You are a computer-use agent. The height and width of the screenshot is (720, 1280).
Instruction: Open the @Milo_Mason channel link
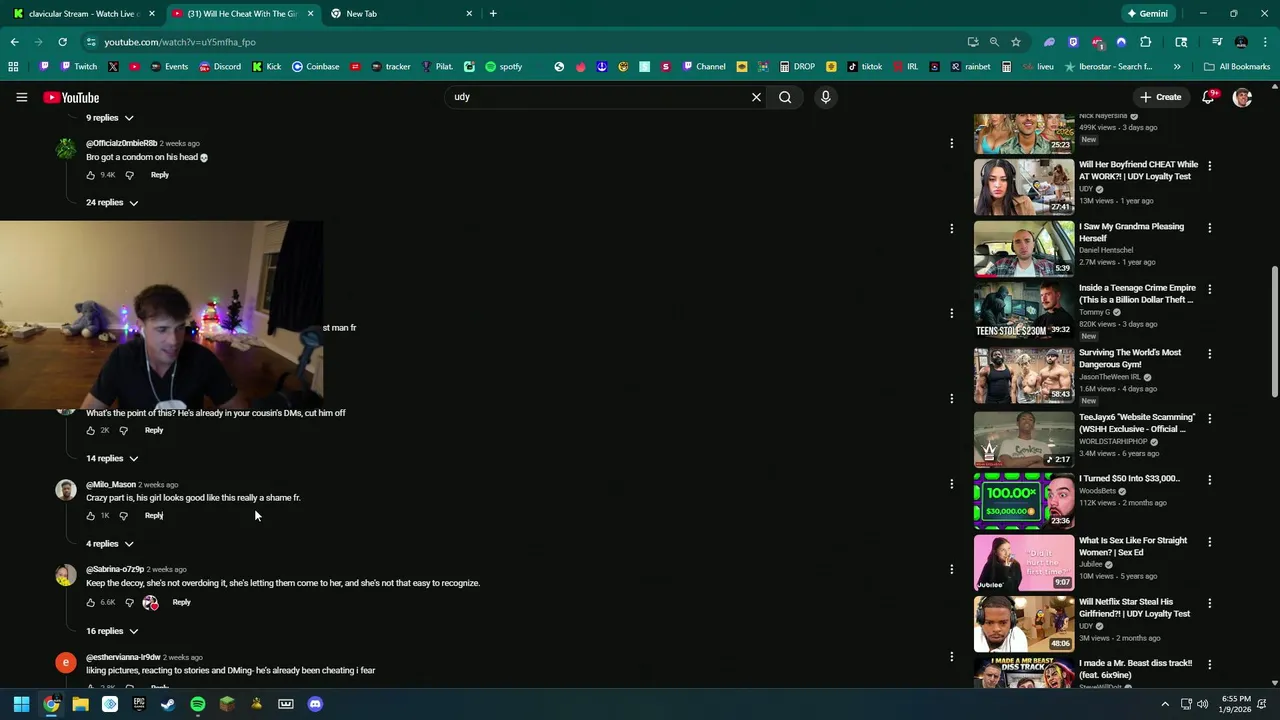point(111,484)
